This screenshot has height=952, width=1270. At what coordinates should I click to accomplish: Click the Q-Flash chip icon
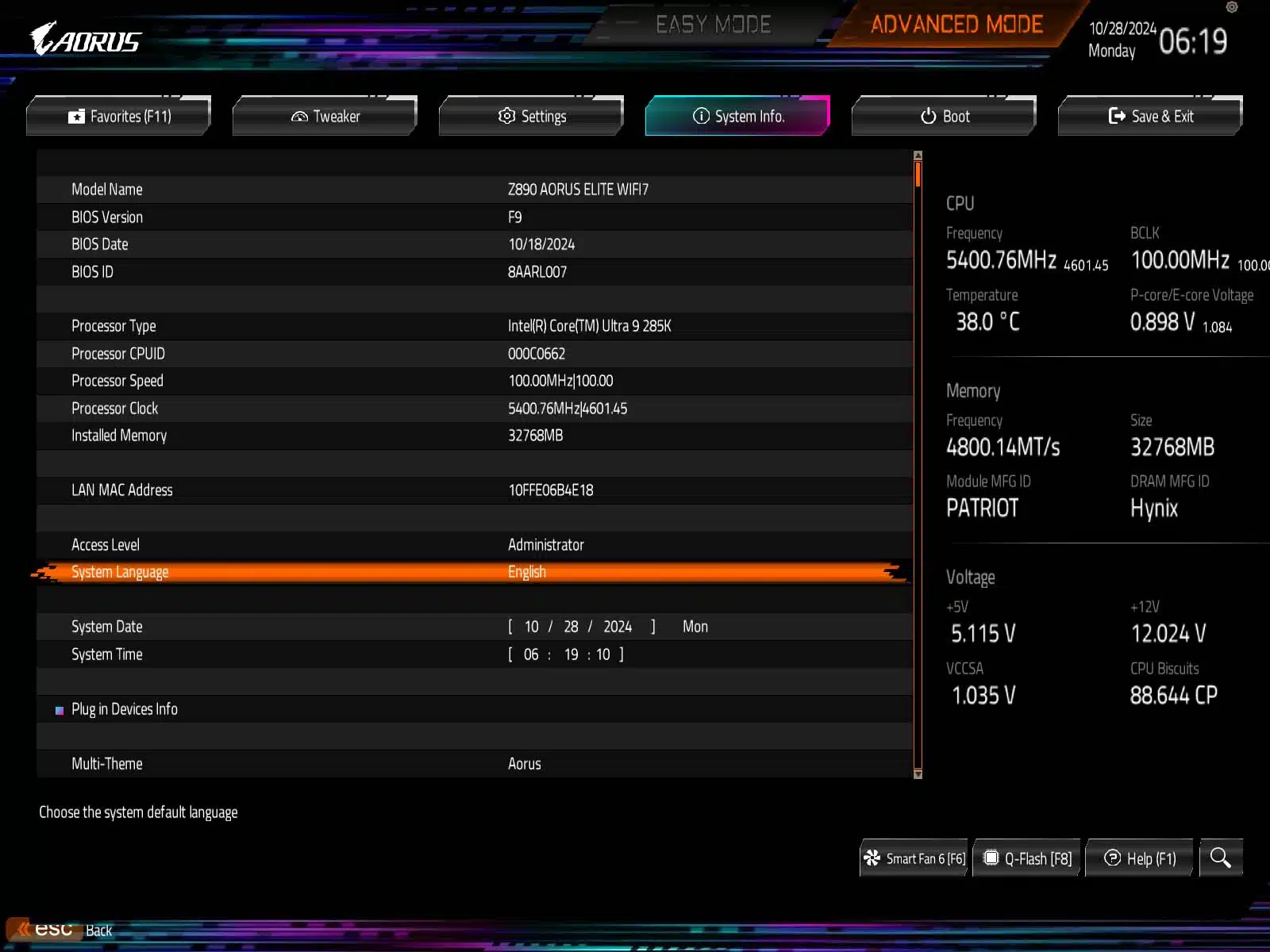[x=991, y=858]
